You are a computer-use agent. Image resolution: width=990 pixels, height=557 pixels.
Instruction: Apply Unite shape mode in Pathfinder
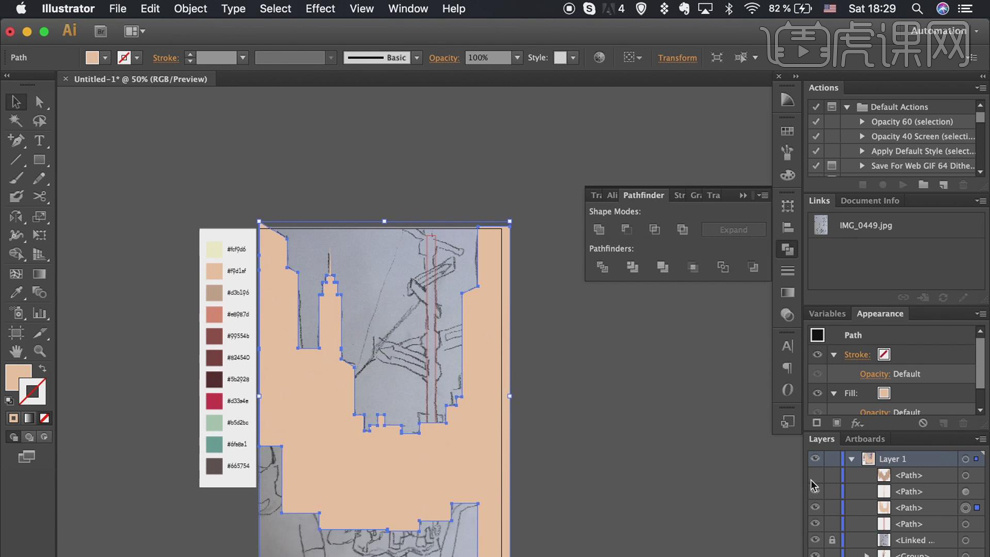point(599,230)
